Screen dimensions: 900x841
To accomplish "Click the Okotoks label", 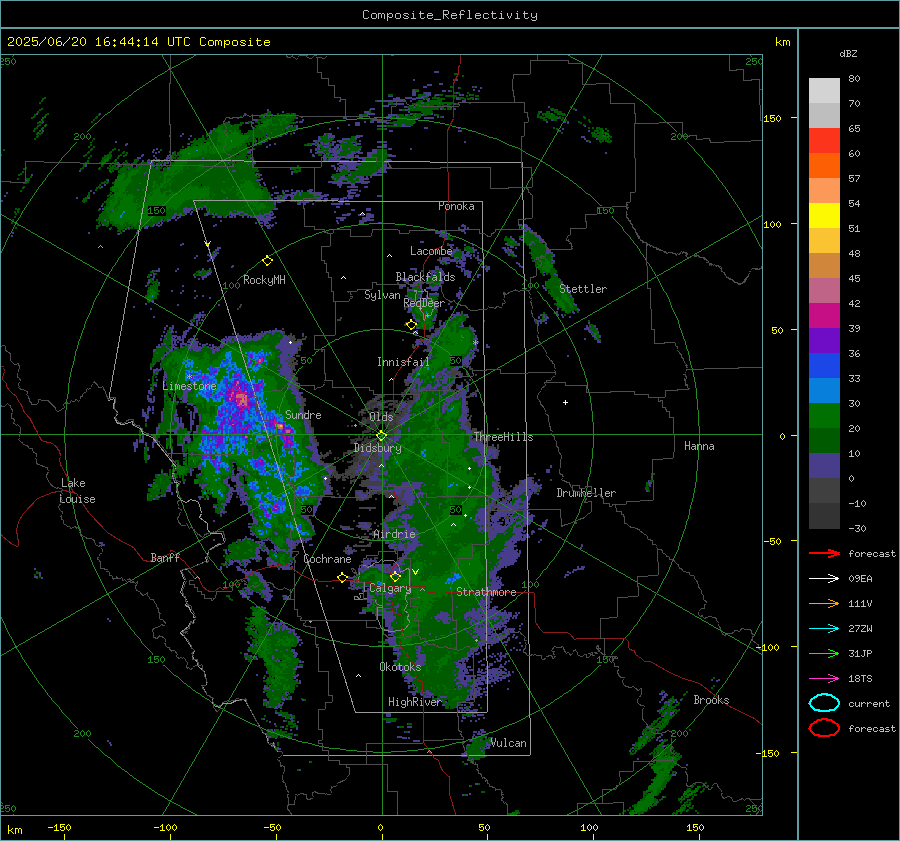I will click(400, 667).
